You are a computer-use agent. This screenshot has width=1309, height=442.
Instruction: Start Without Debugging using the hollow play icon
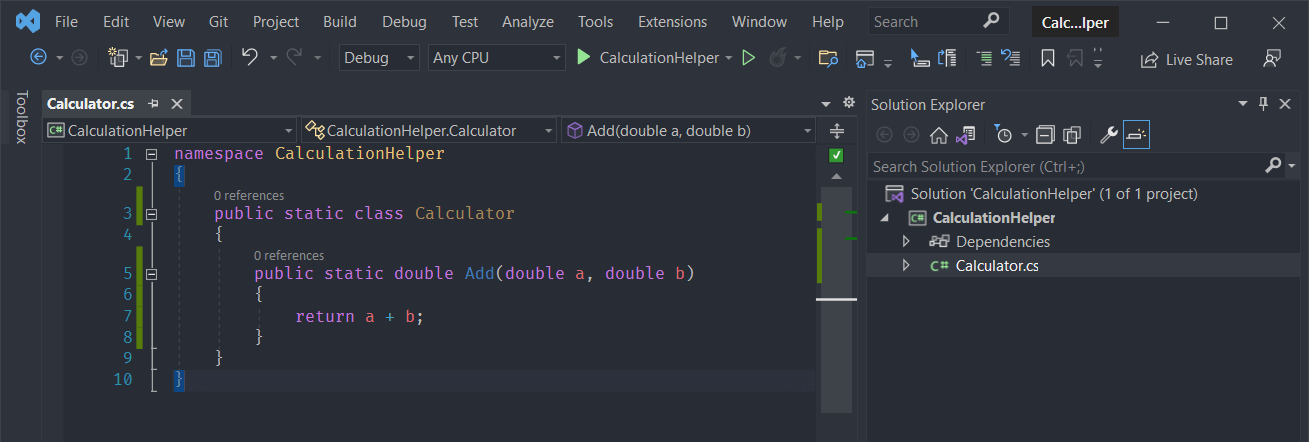click(x=748, y=58)
